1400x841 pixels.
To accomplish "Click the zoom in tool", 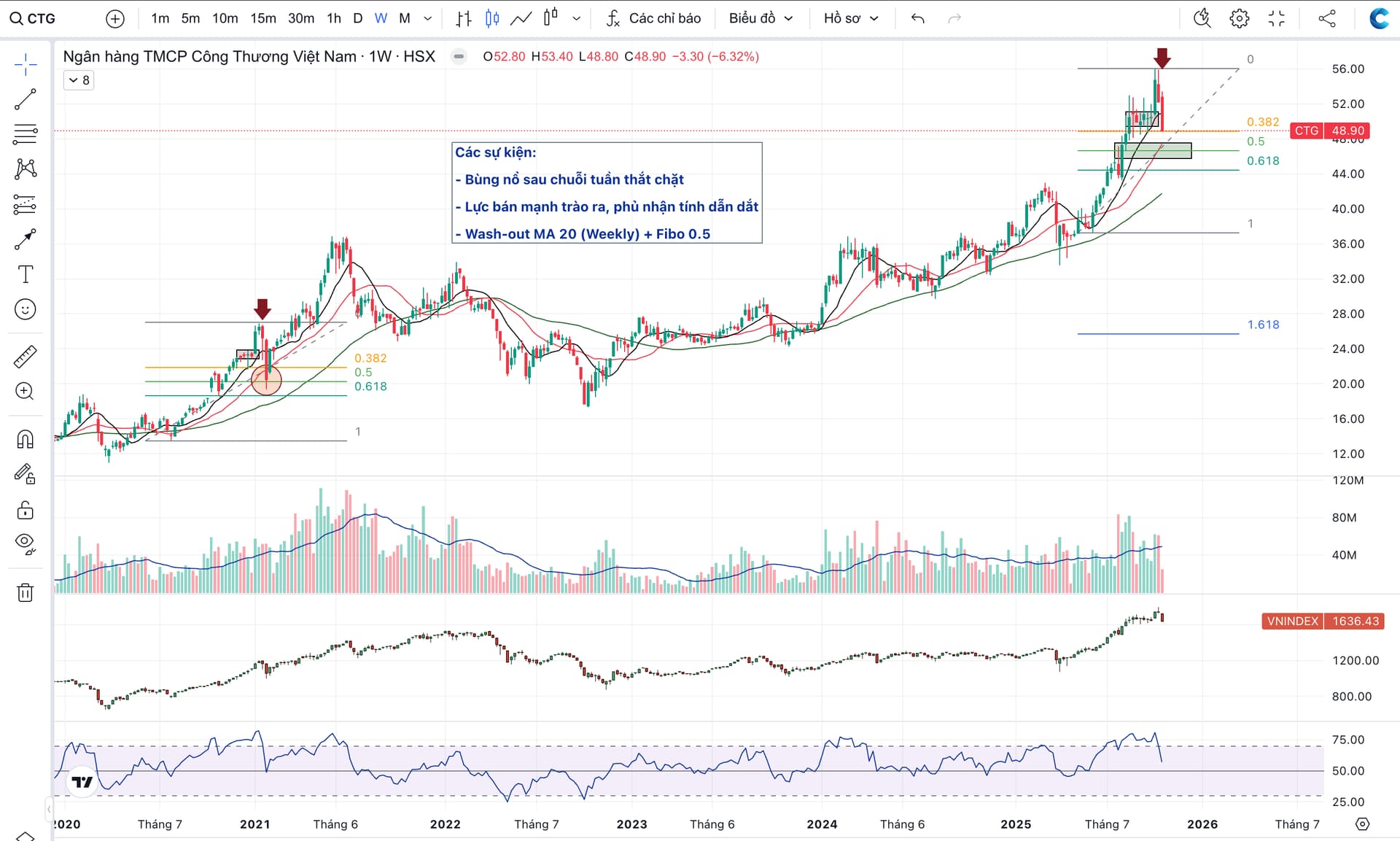I will click(x=26, y=391).
